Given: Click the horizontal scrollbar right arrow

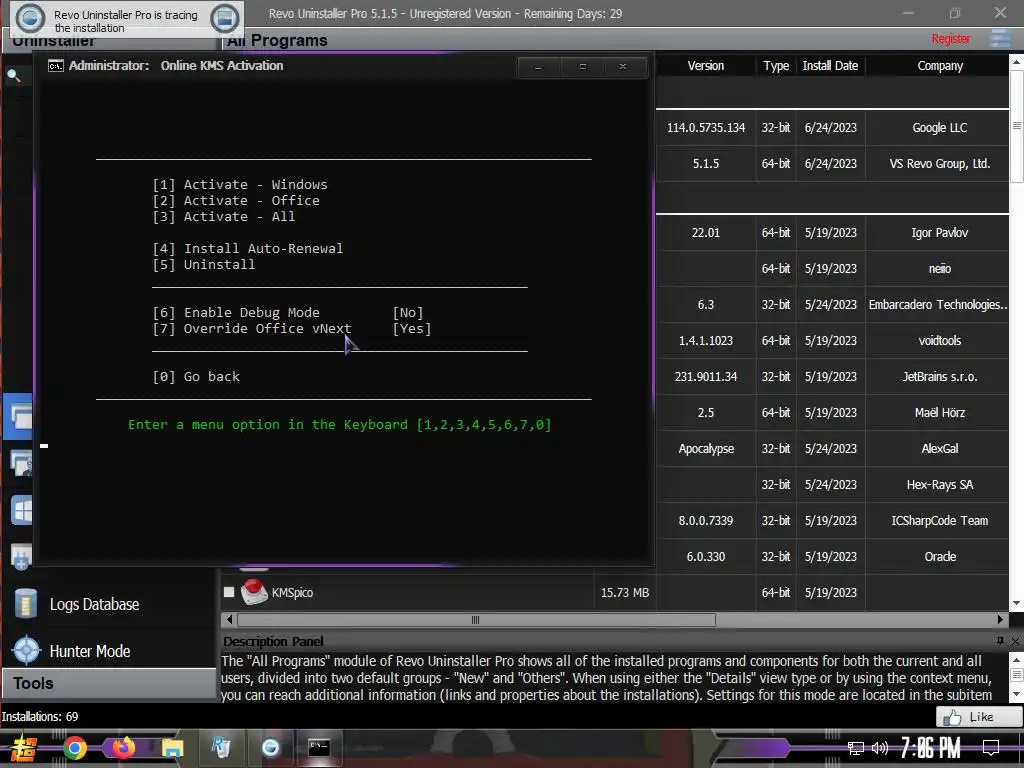Looking at the screenshot, I should [x=1000, y=619].
